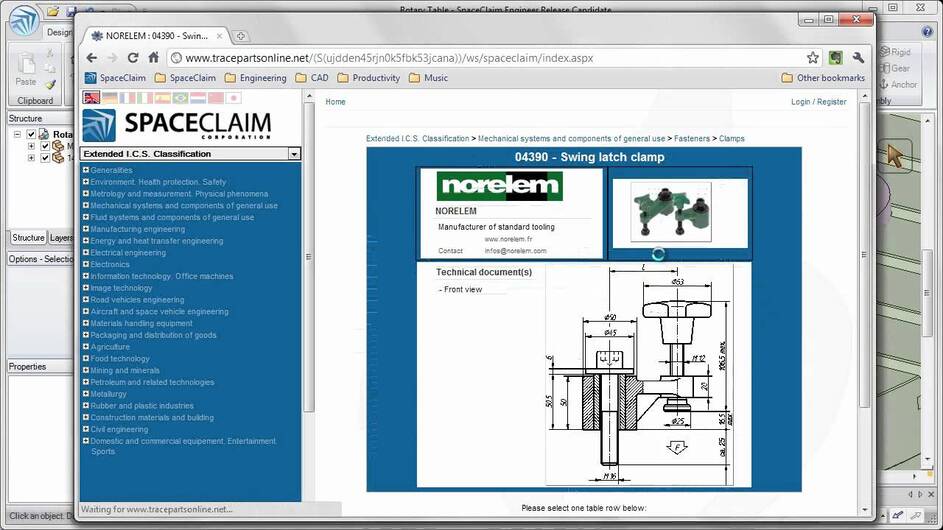
Task: Expand Mechanical systems and components category
Action: coord(85,205)
